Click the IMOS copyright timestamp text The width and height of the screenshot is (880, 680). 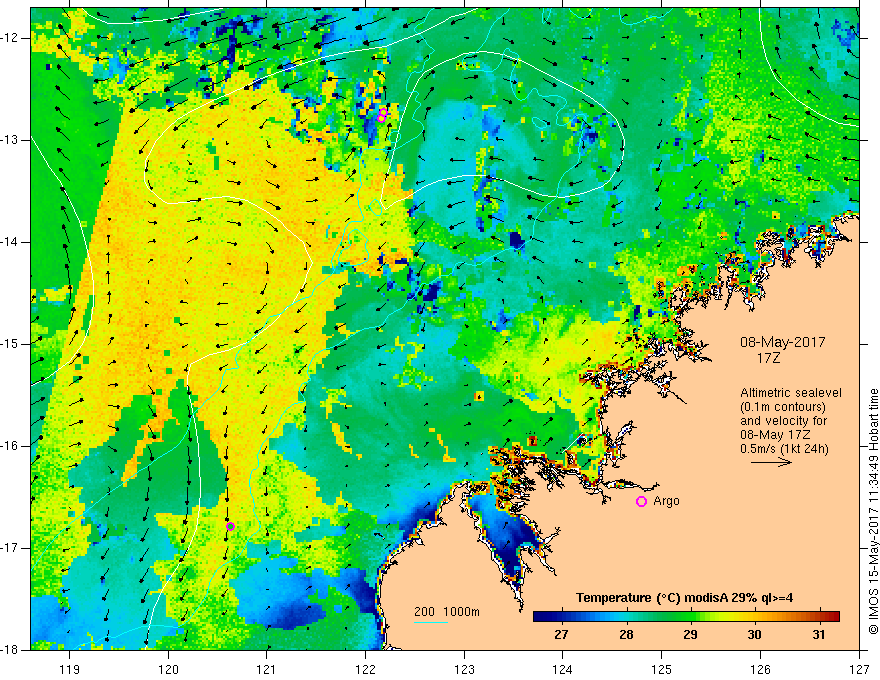click(x=873, y=512)
